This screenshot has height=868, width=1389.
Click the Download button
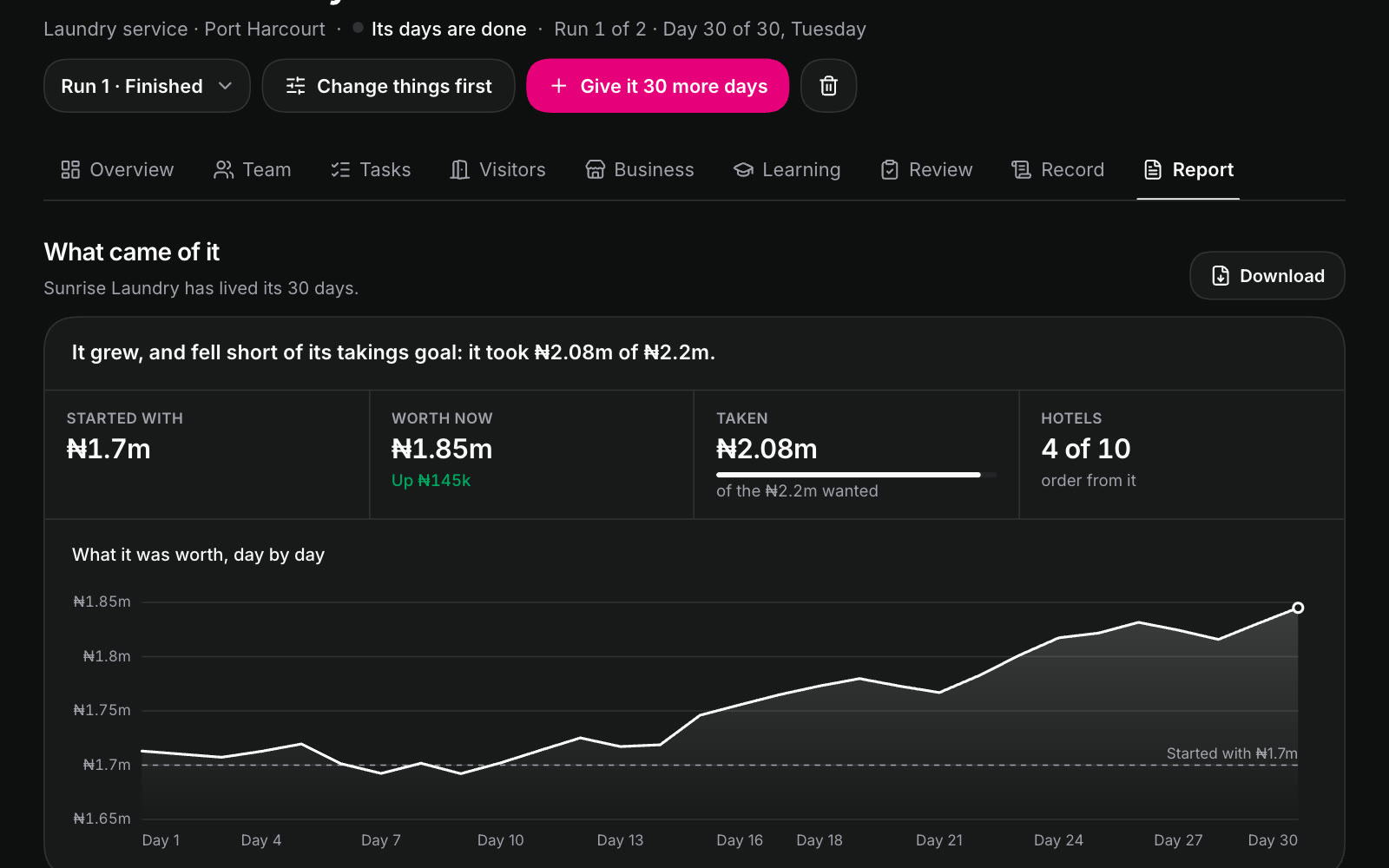click(x=1267, y=276)
